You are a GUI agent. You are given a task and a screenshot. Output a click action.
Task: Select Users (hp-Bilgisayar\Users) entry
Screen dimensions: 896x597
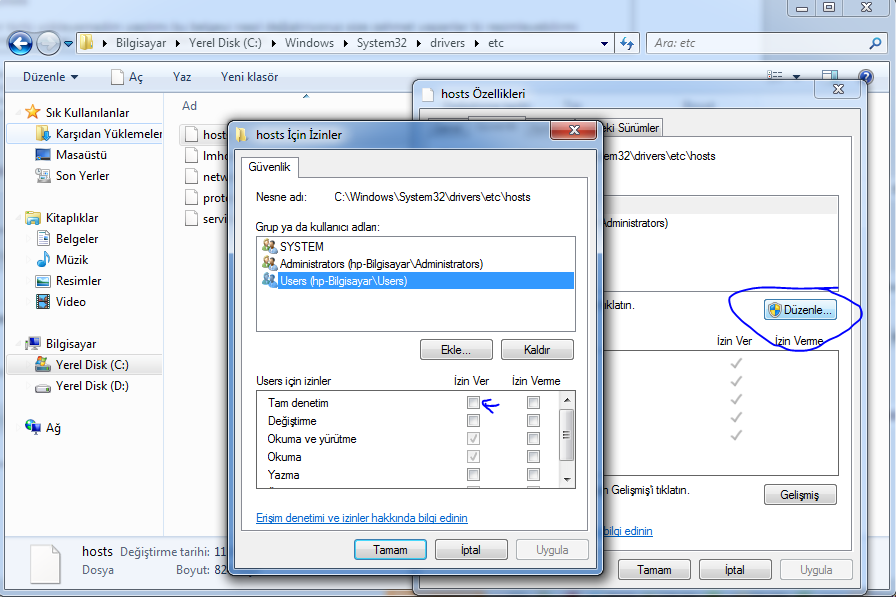point(417,281)
